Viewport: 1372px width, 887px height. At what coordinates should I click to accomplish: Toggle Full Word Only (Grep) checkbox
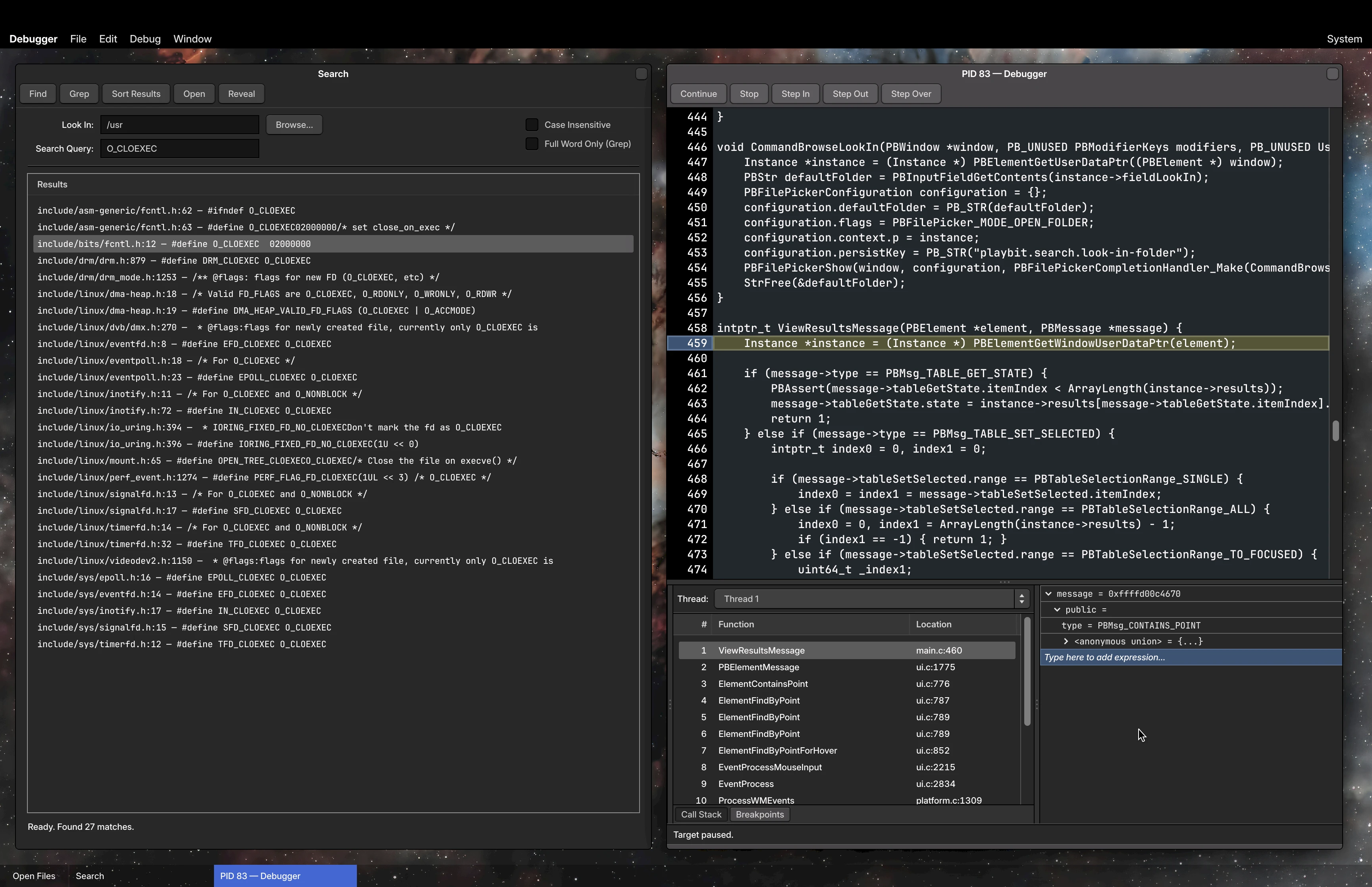pyautogui.click(x=532, y=144)
